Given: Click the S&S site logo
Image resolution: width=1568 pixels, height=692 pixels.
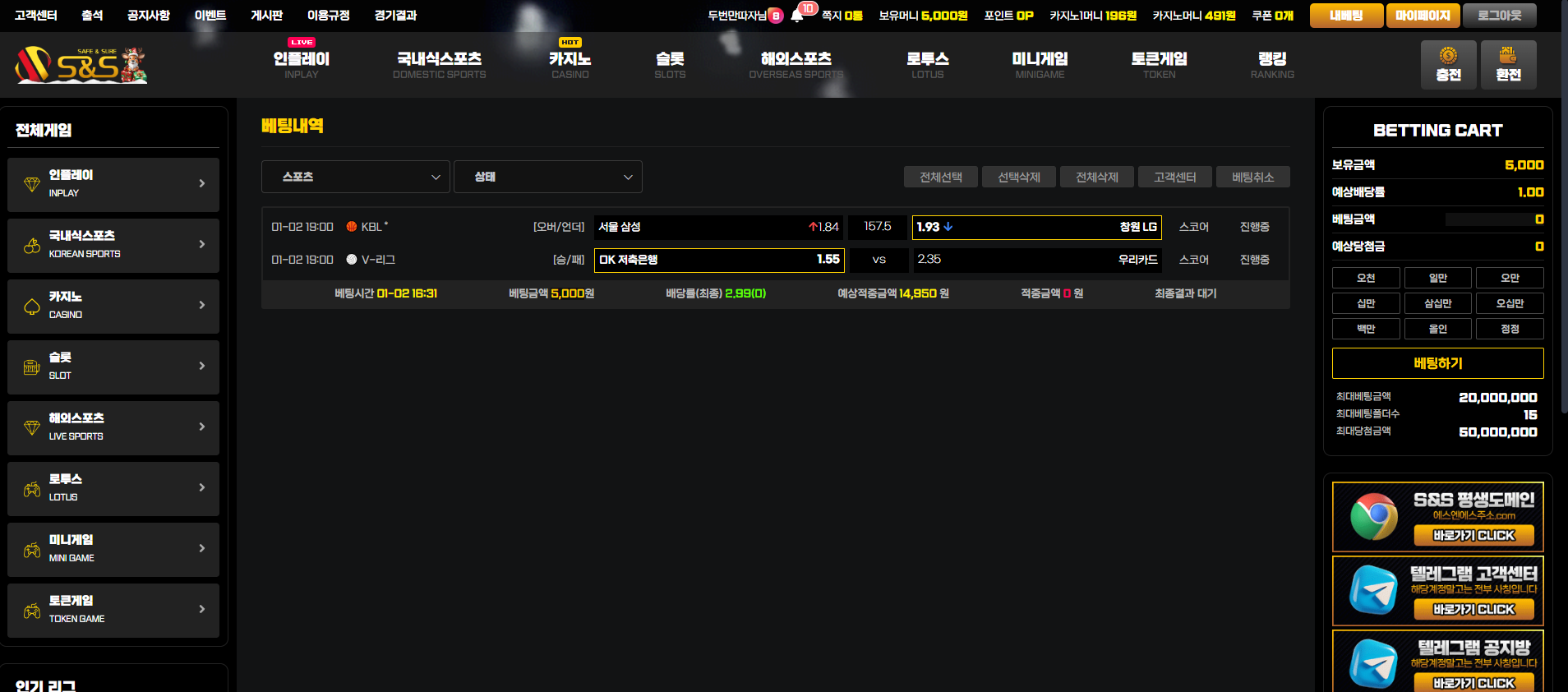Looking at the screenshot, I should pos(81,65).
